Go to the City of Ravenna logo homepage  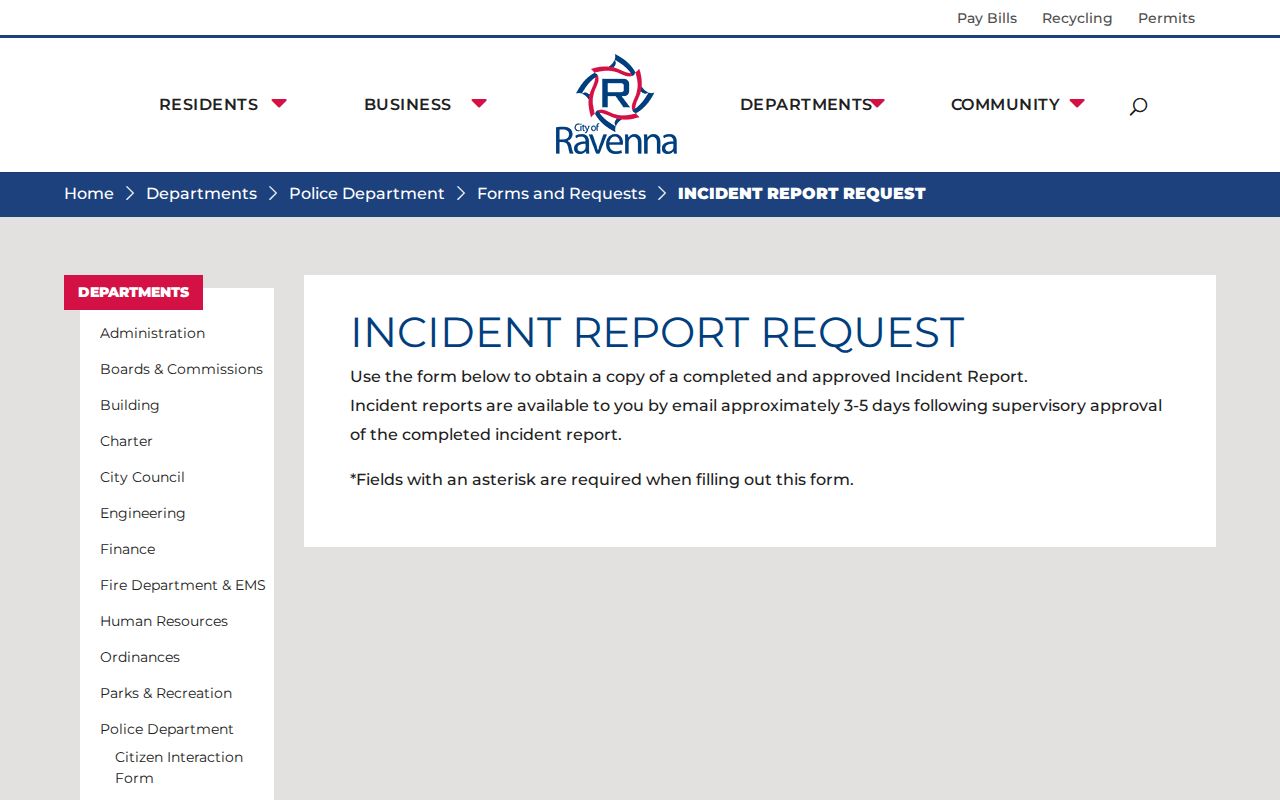coord(616,105)
